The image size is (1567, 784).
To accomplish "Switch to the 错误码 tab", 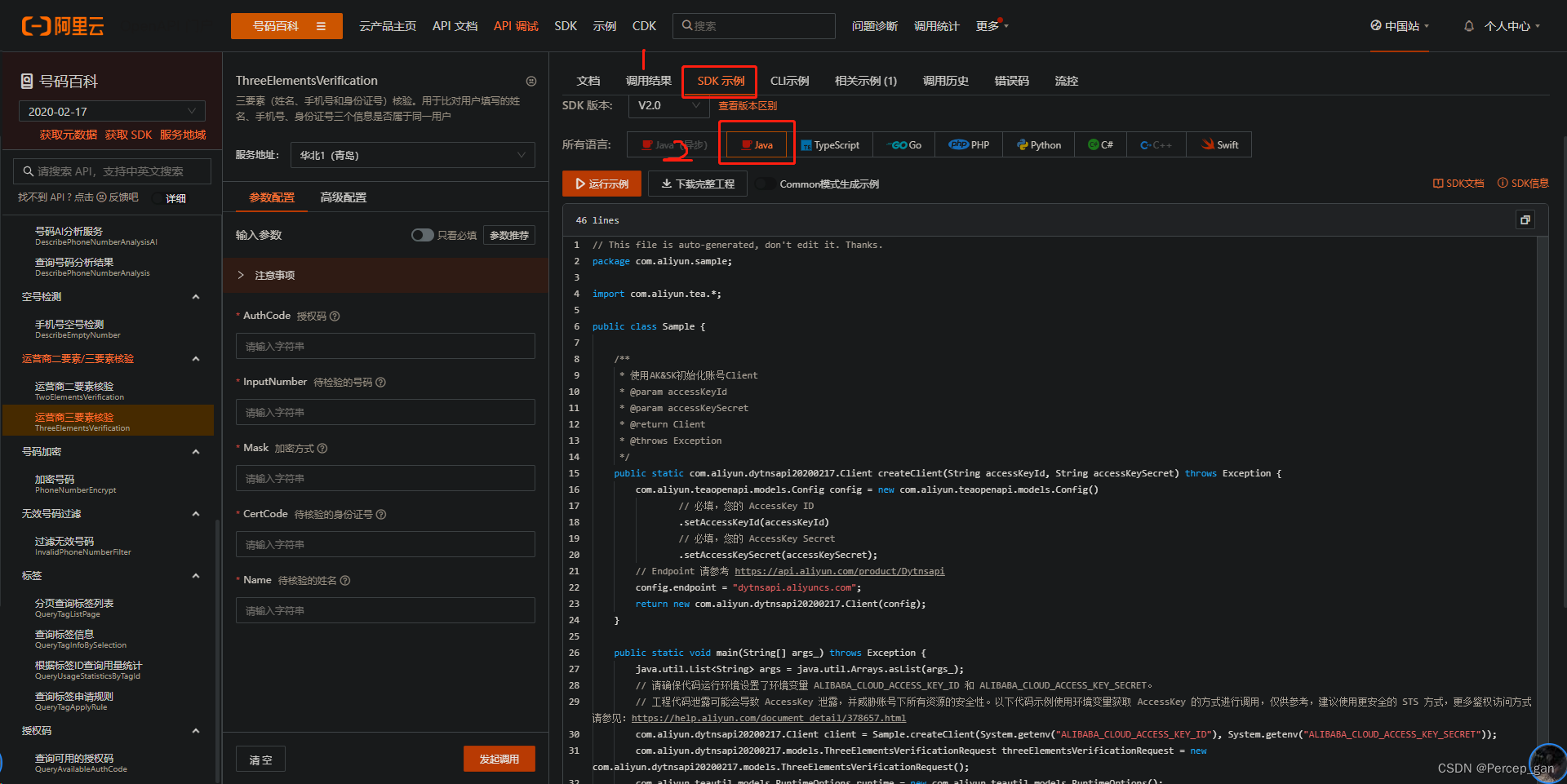I will (x=1012, y=81).
